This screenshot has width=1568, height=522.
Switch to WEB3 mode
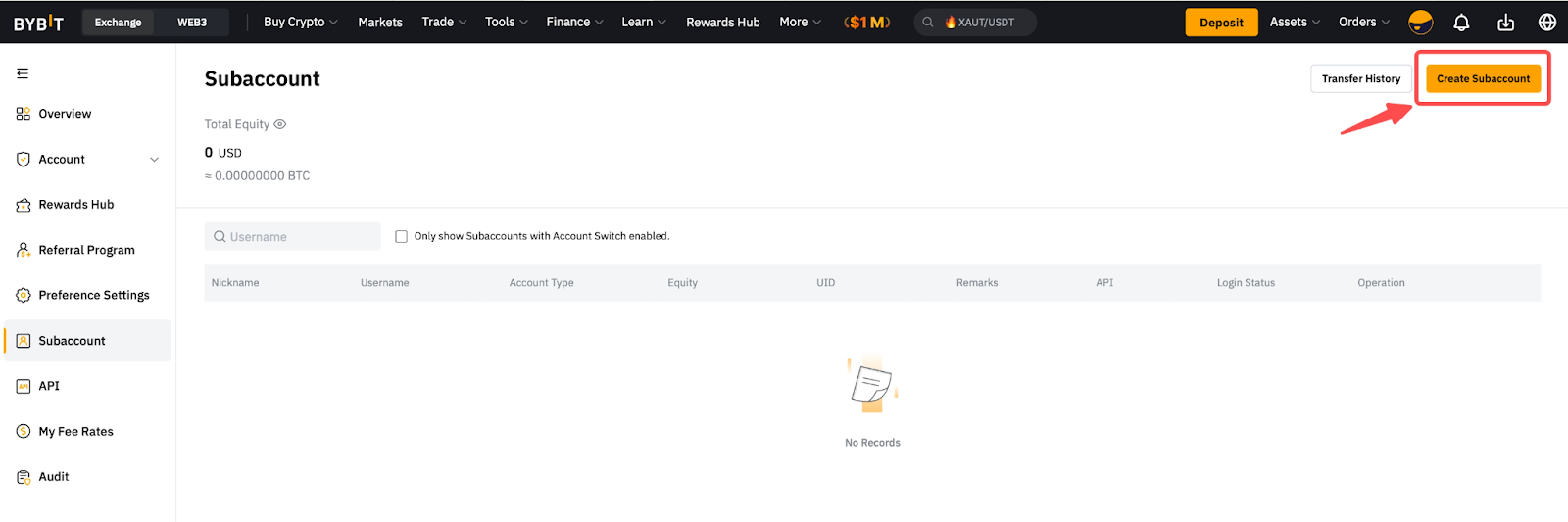point(192,23)
